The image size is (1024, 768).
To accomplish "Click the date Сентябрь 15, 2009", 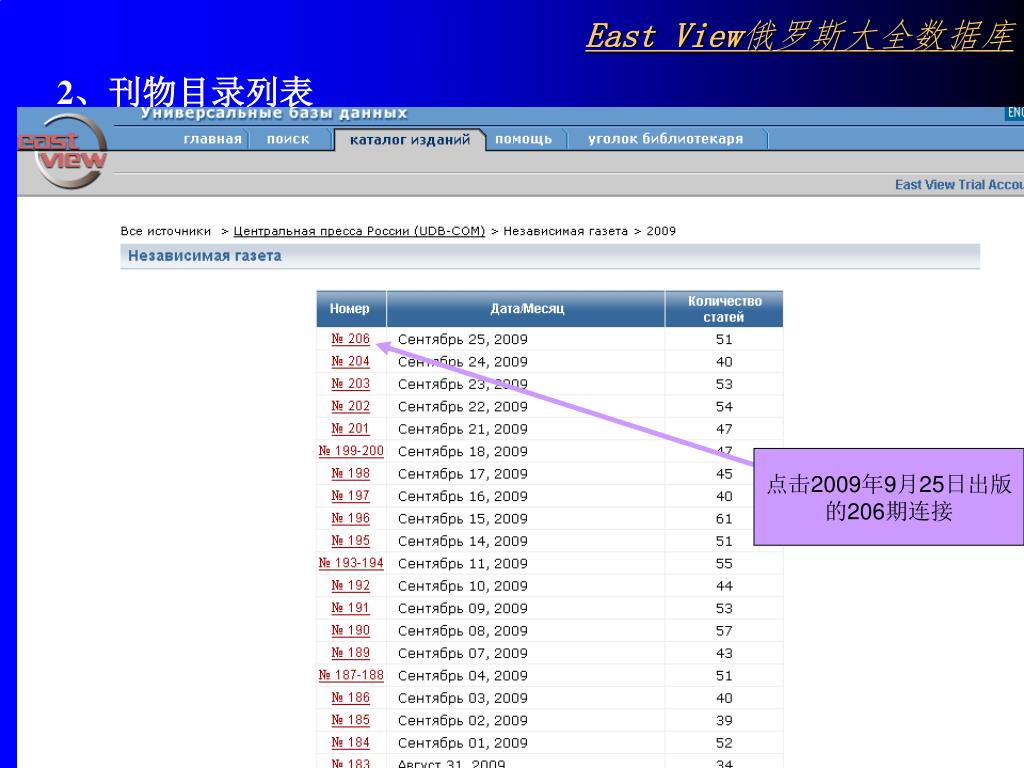I will [463, 519].
